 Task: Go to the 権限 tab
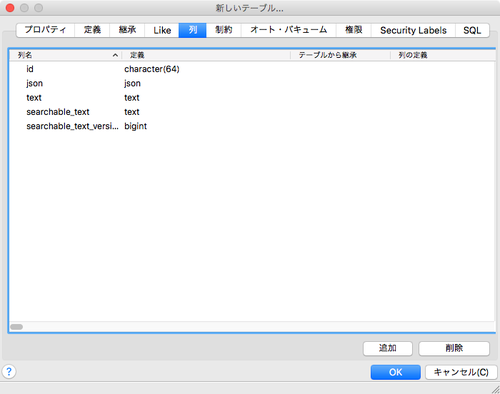point(354,30)
